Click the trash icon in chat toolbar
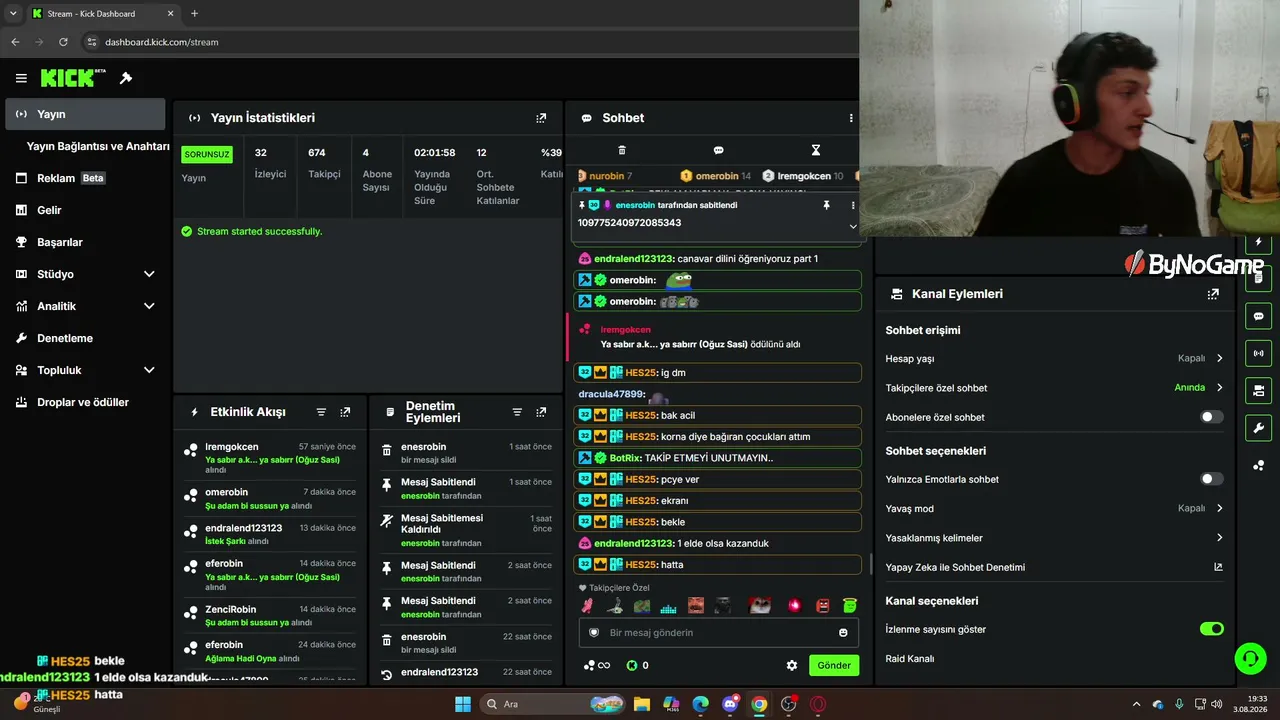This screenshot has height=720, width=1280. tap(622, 150)
